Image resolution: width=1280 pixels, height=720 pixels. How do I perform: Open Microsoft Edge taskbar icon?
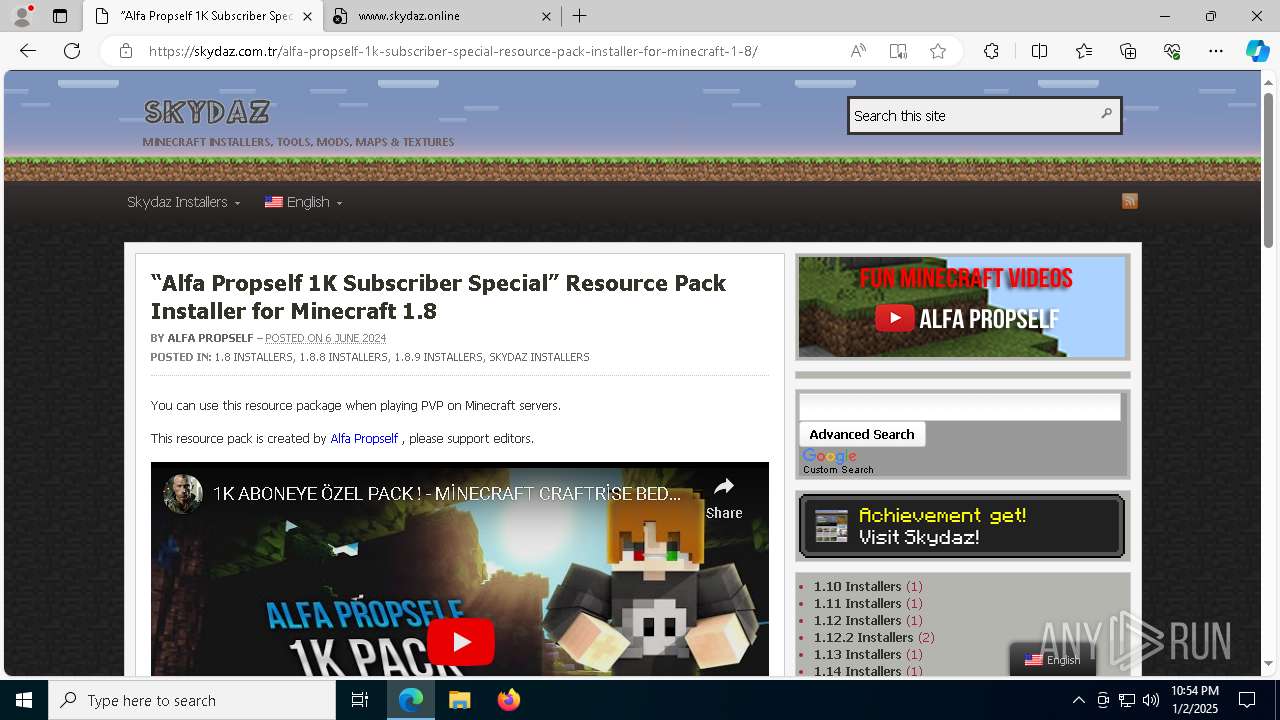pos(411,700)
